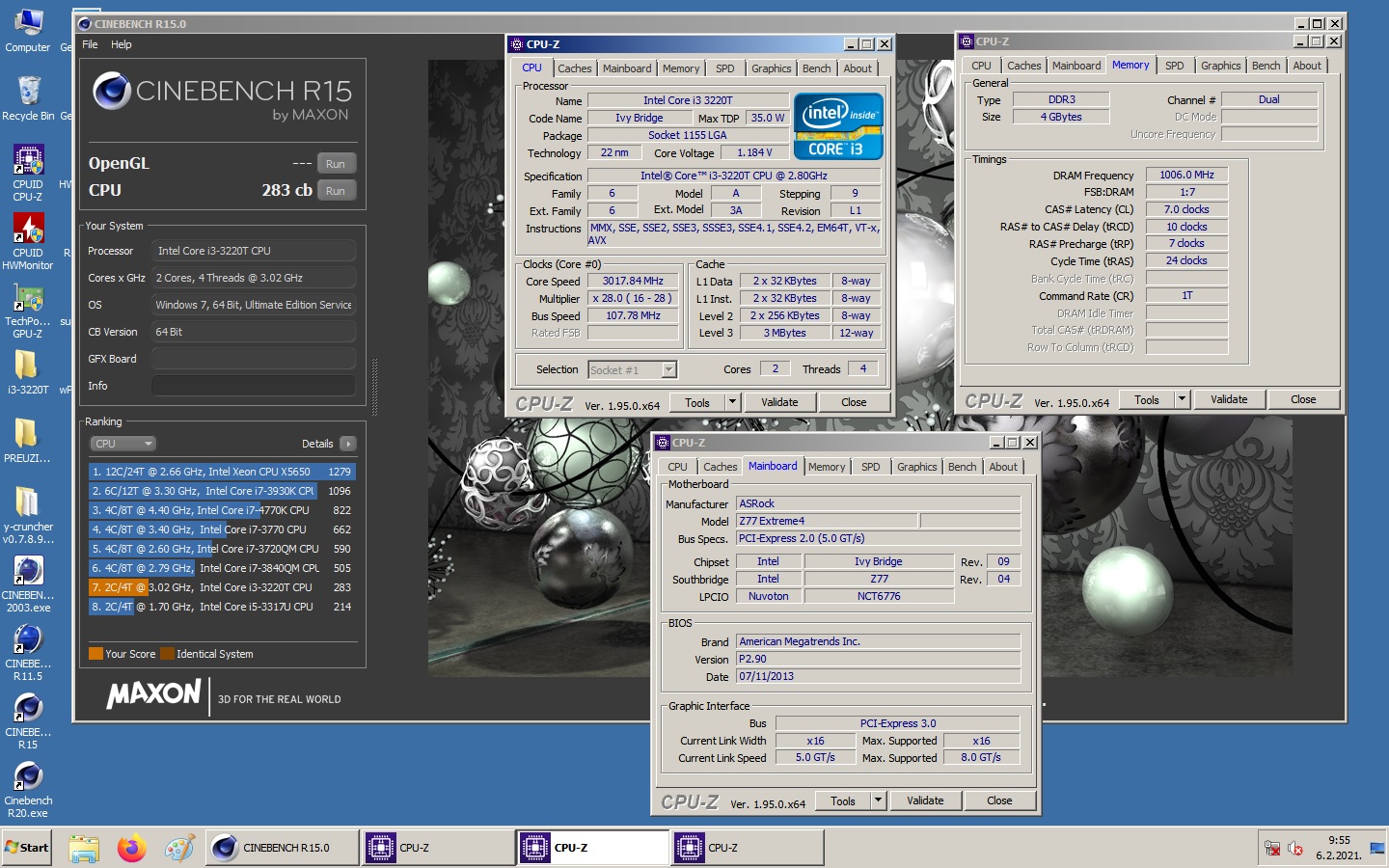1389x868 pixels.
Task: Open Tools dropdown arrow in CPU tab window
Action: point(732,402)
